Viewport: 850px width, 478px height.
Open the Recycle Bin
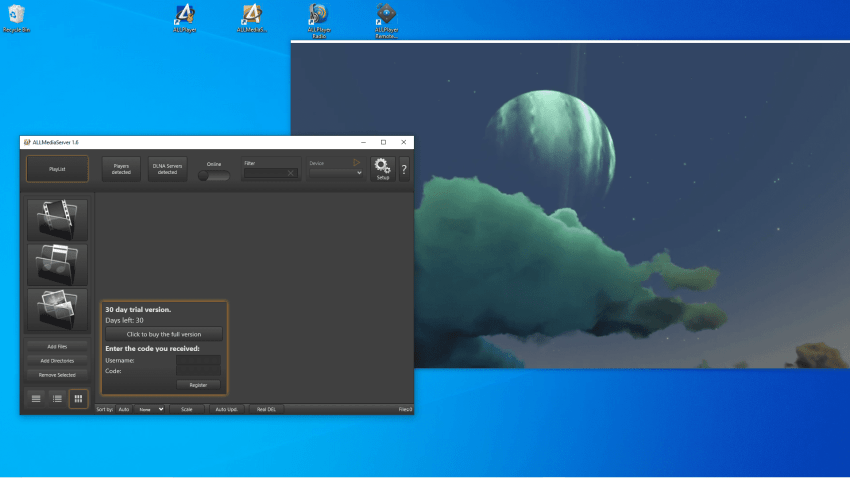coord(16,18)
